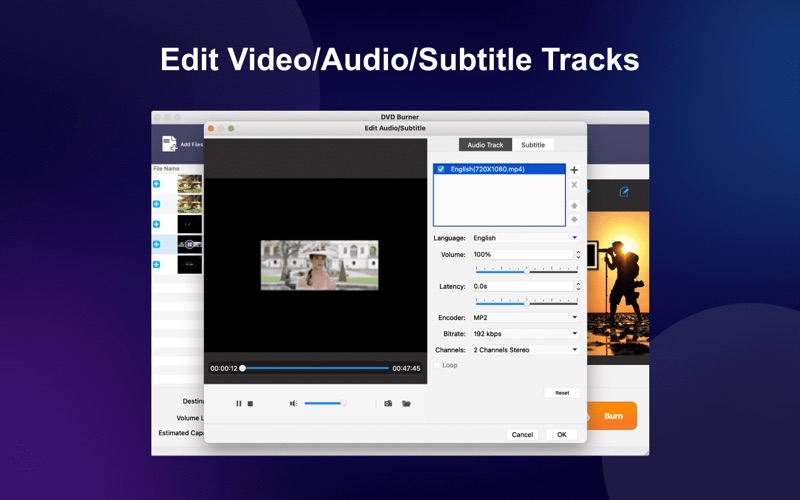Screen dimensions: 800x500
Task: Click the 00:47:45 total duration text
Action: coord(406,368)
